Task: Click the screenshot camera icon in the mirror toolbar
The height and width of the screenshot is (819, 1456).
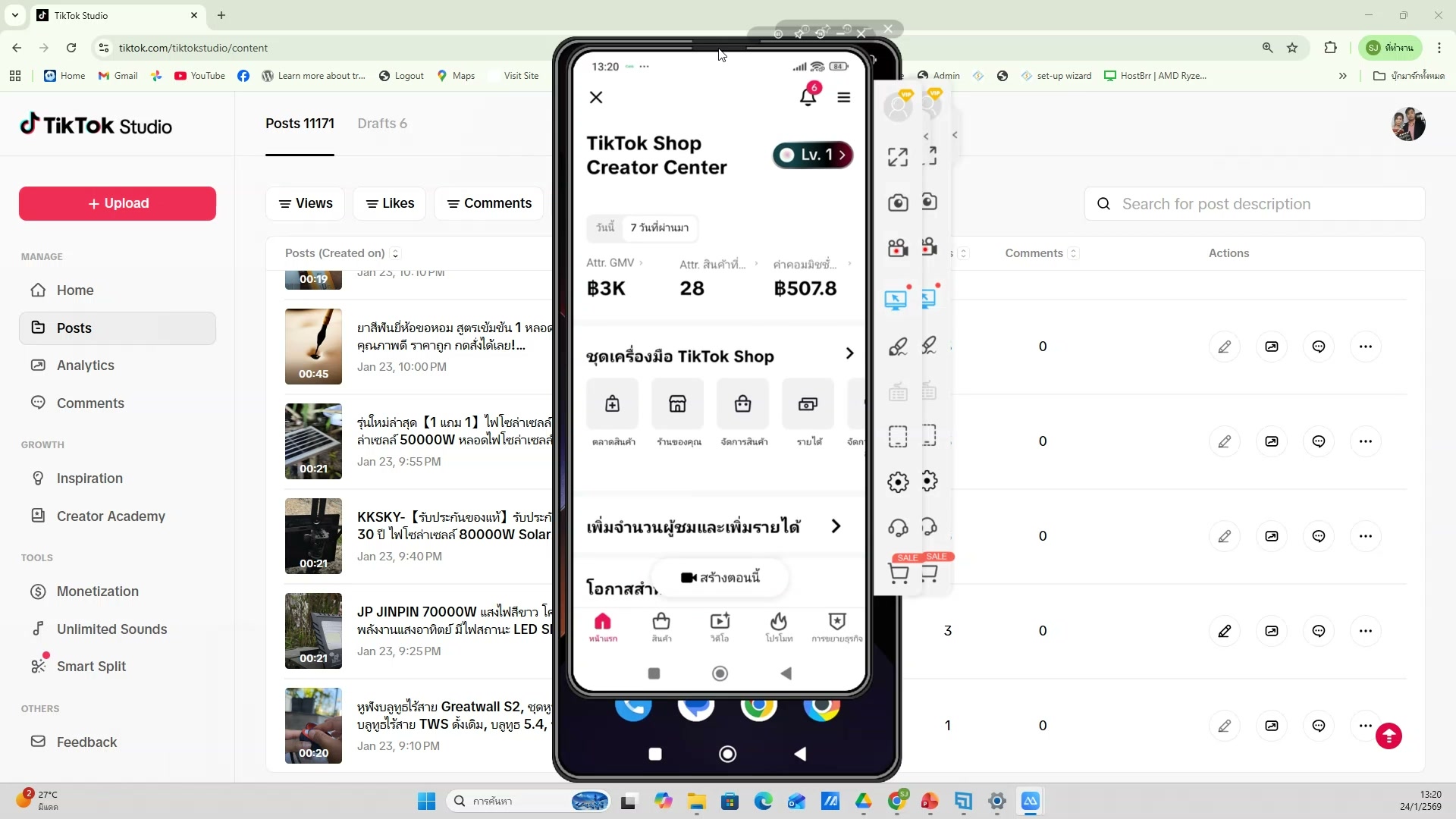Action: pos(898,202)
